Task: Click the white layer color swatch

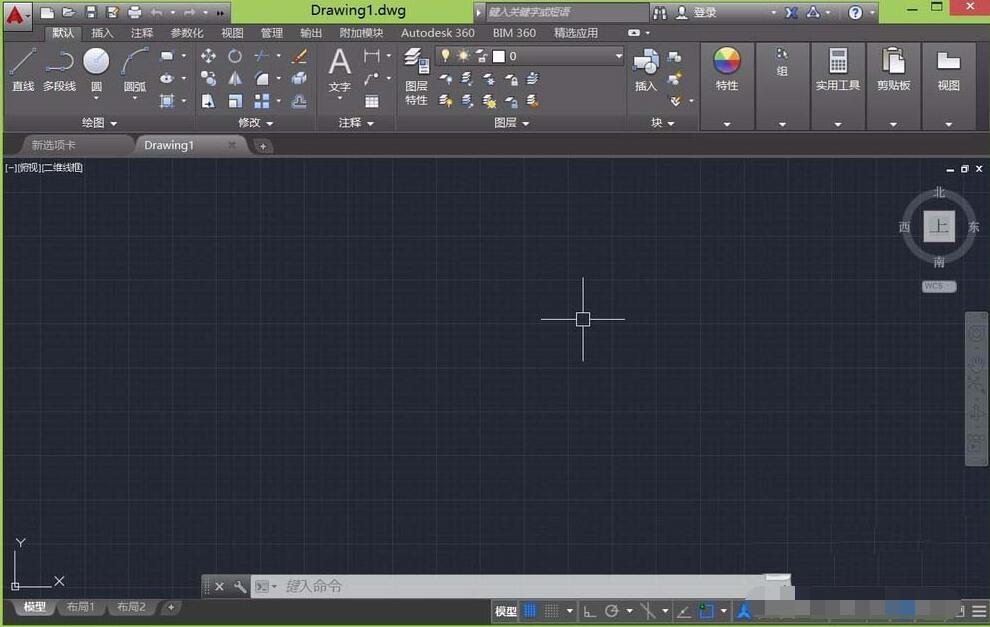Action: click(499, 56)
